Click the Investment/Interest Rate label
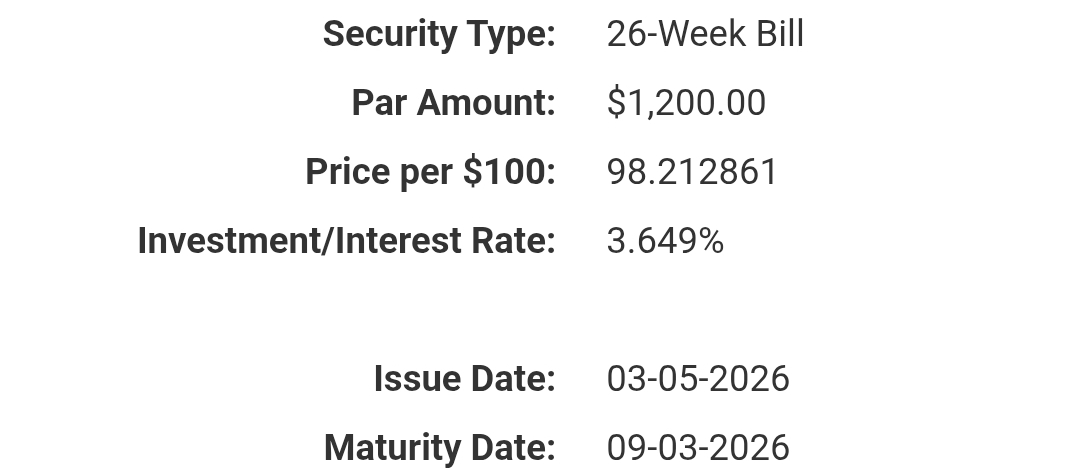The image size is (1080, 471). point(346,241)
